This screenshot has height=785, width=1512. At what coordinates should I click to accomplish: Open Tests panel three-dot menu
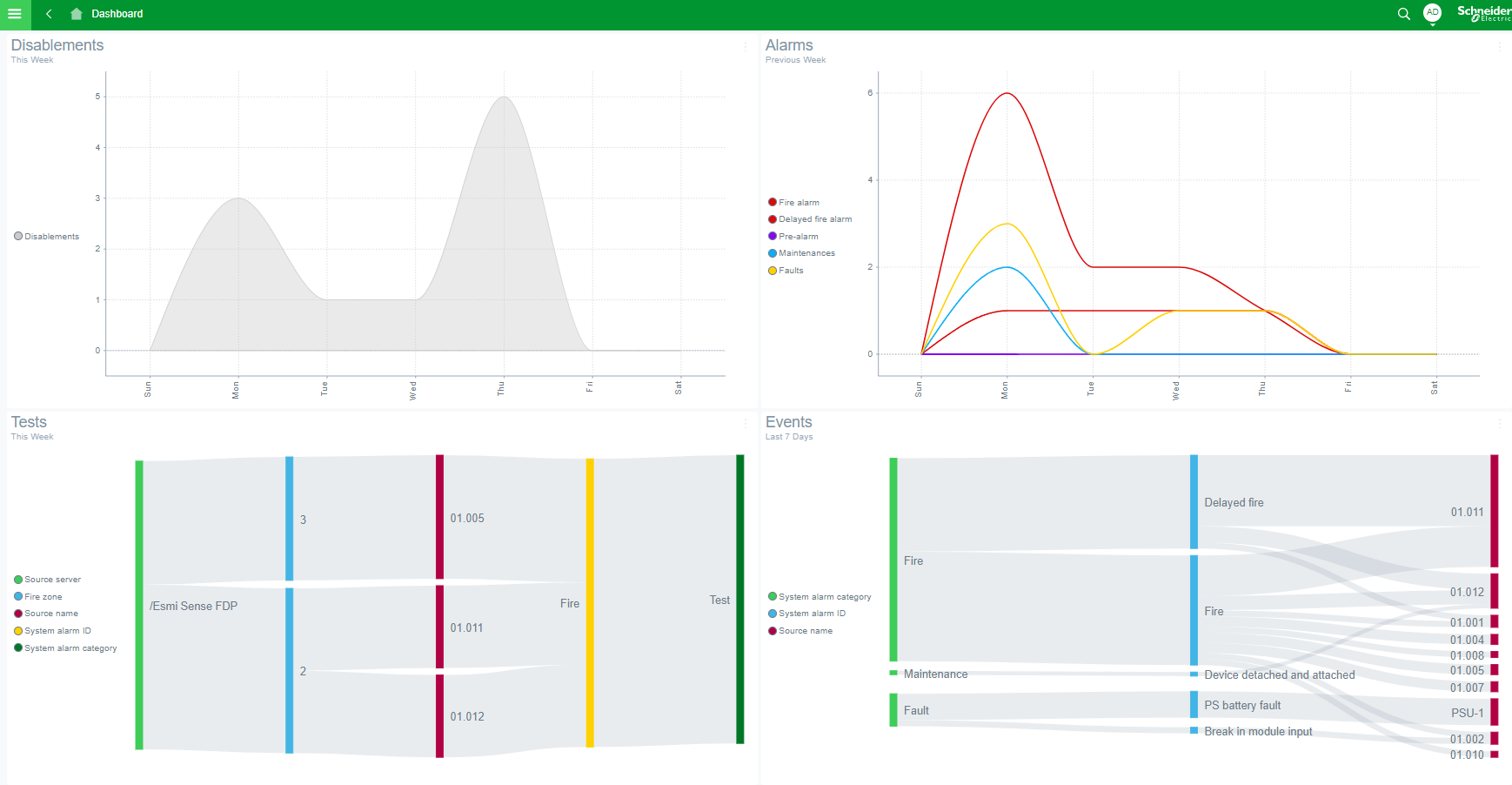[x=746, y=424]
